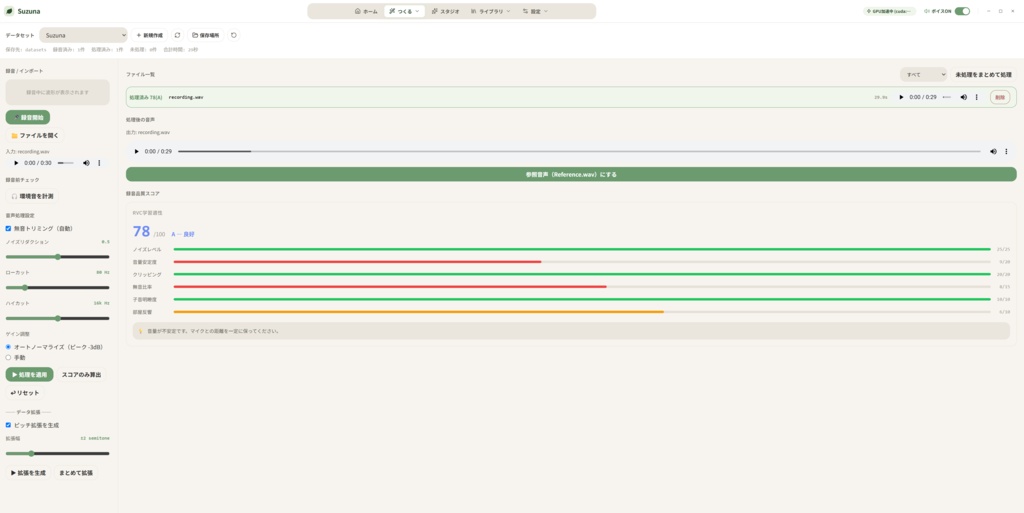Adjust the ノイズリダクション slider

[x=57, y=256]
